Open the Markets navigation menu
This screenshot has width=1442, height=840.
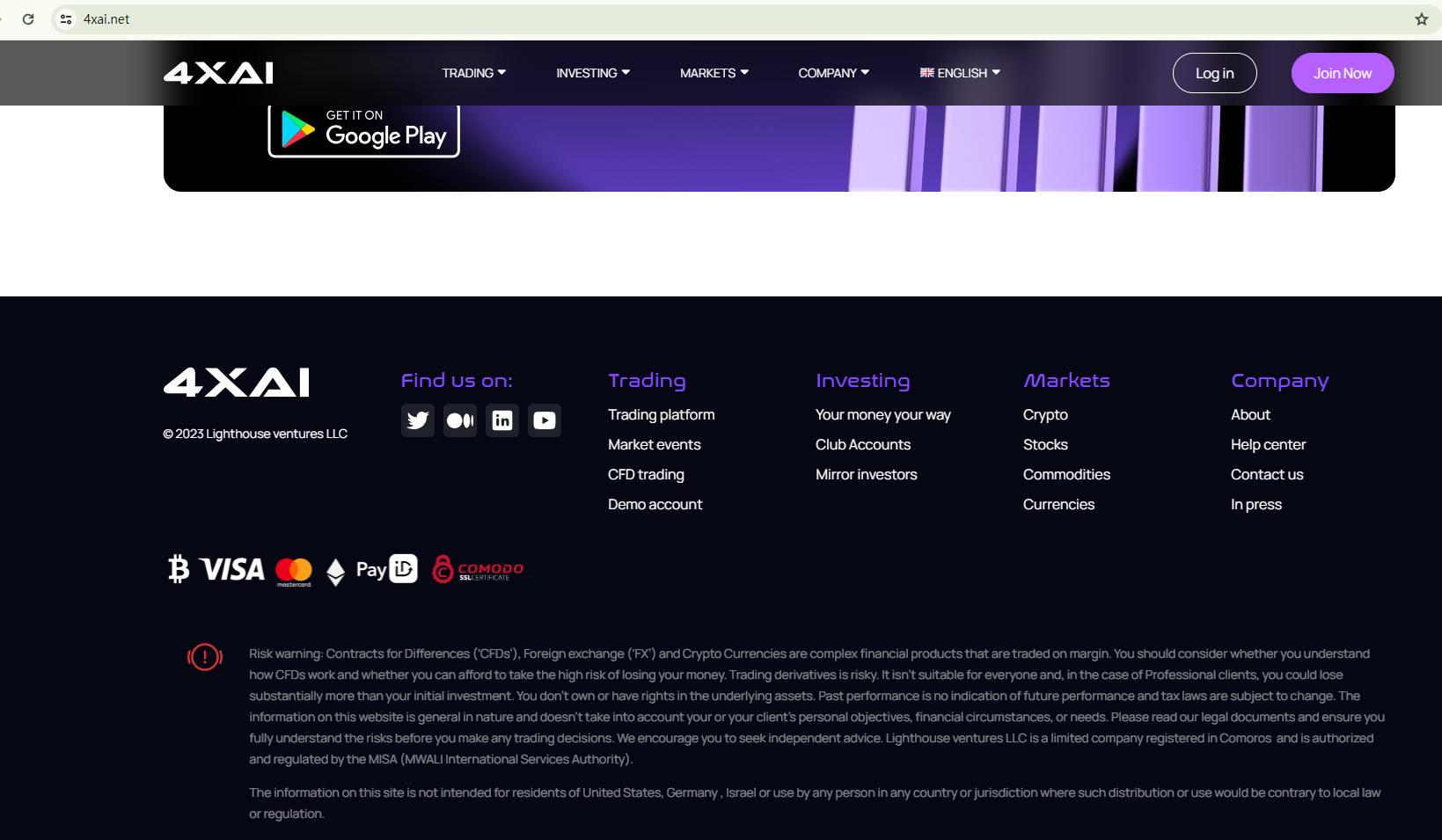[x=714, y=73]
